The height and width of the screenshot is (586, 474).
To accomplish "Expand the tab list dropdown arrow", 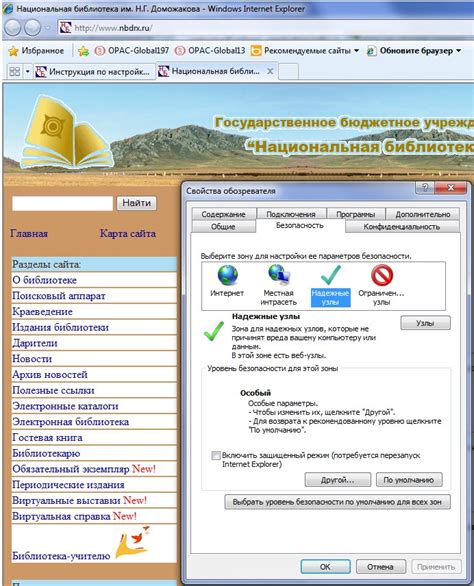I will [x=27, y=71].
